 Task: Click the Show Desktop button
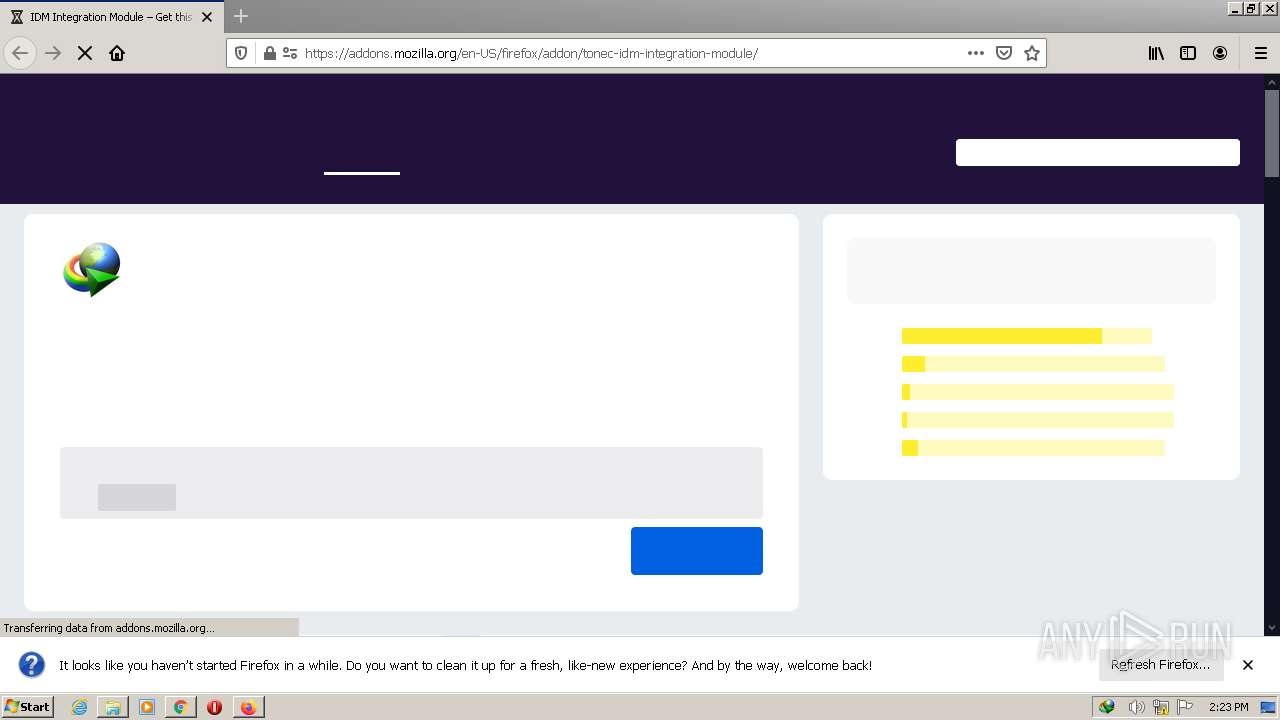[x=1269, y=707]
